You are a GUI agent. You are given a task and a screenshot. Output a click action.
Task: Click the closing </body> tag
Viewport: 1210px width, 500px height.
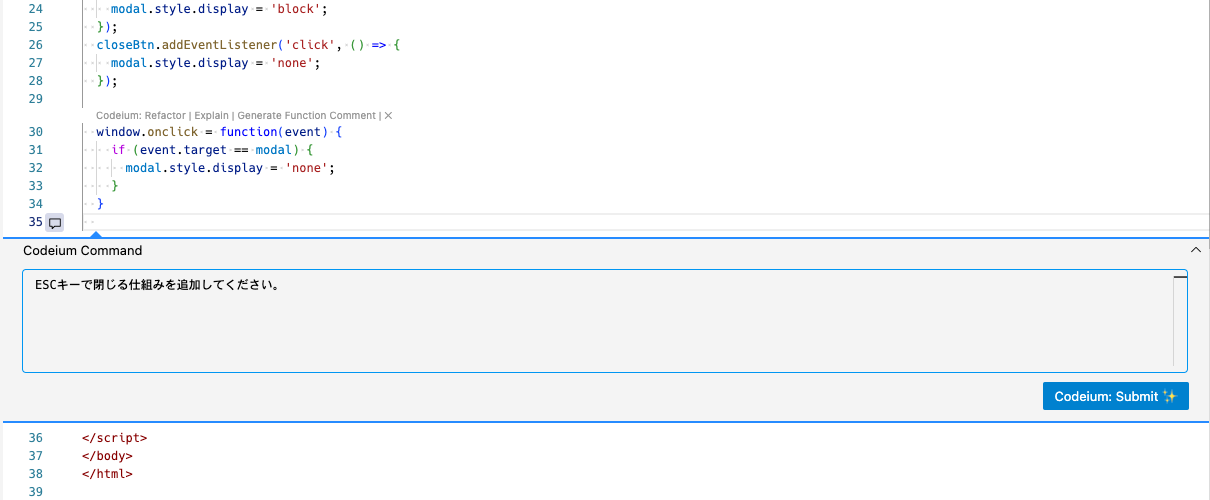pos(107,456)
